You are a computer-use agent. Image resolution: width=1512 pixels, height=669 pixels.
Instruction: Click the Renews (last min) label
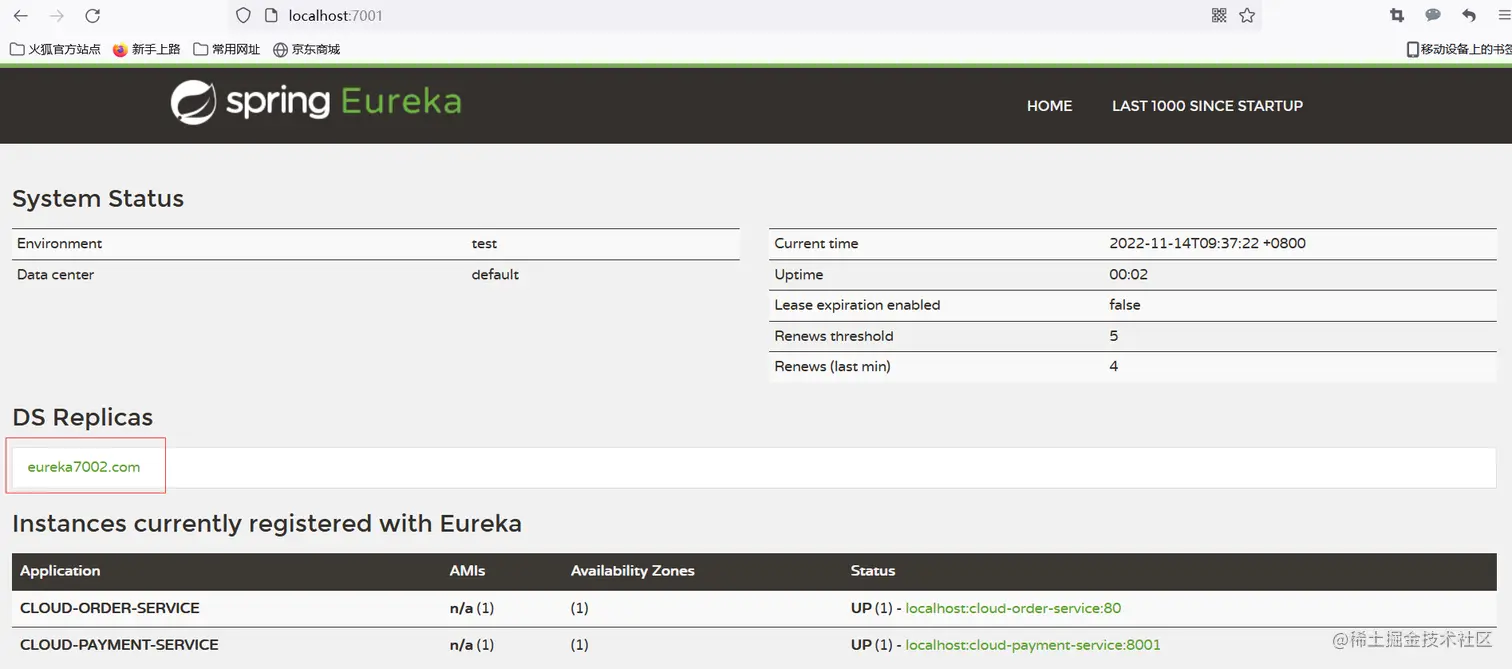(x=832, y=367)
